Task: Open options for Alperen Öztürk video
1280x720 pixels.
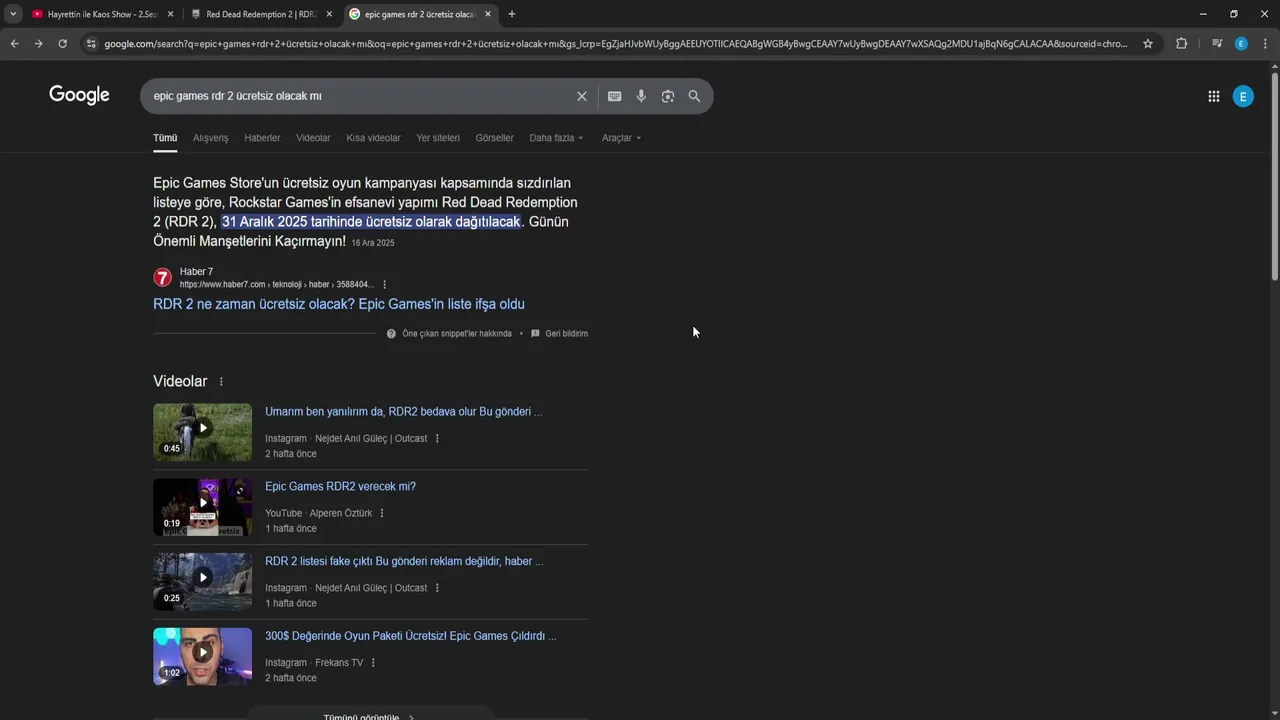Action: [381, 514]
